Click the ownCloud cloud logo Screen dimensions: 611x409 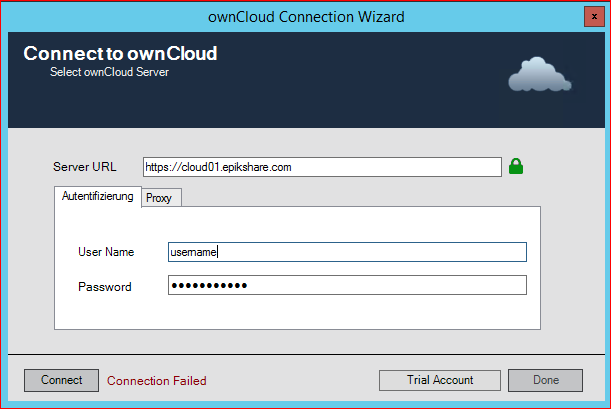point(540,74)
